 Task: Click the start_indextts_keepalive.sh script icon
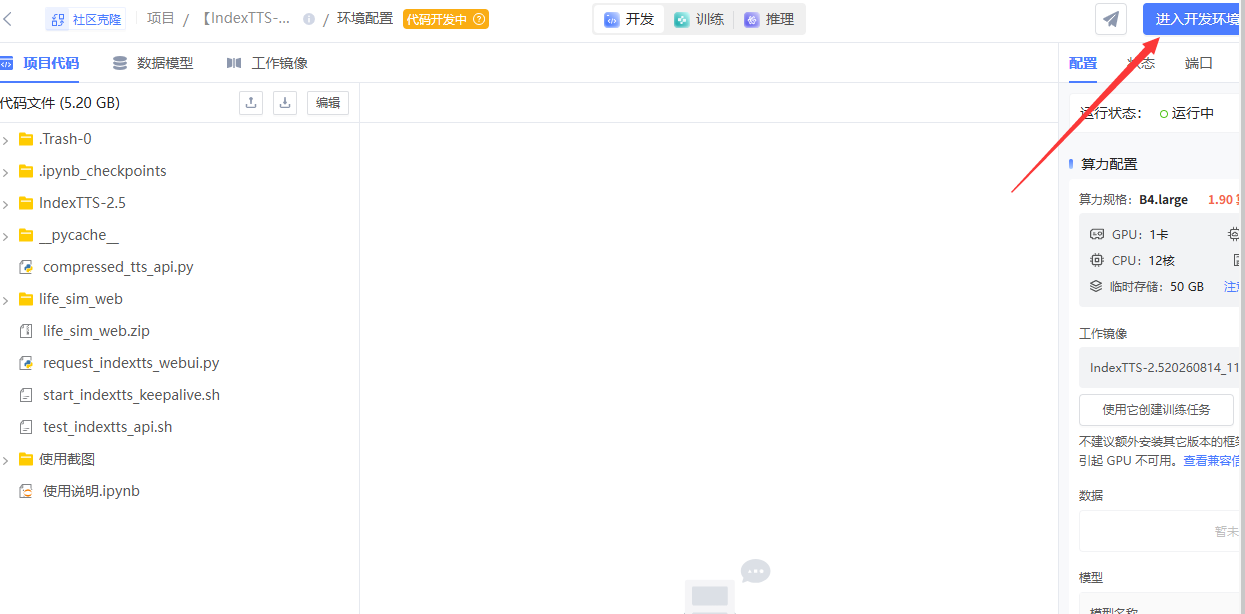coord(26,395)
